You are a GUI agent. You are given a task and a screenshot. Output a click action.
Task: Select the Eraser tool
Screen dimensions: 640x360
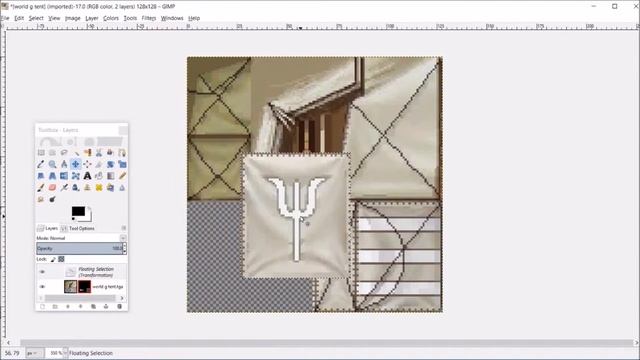[x=52, y=188]
